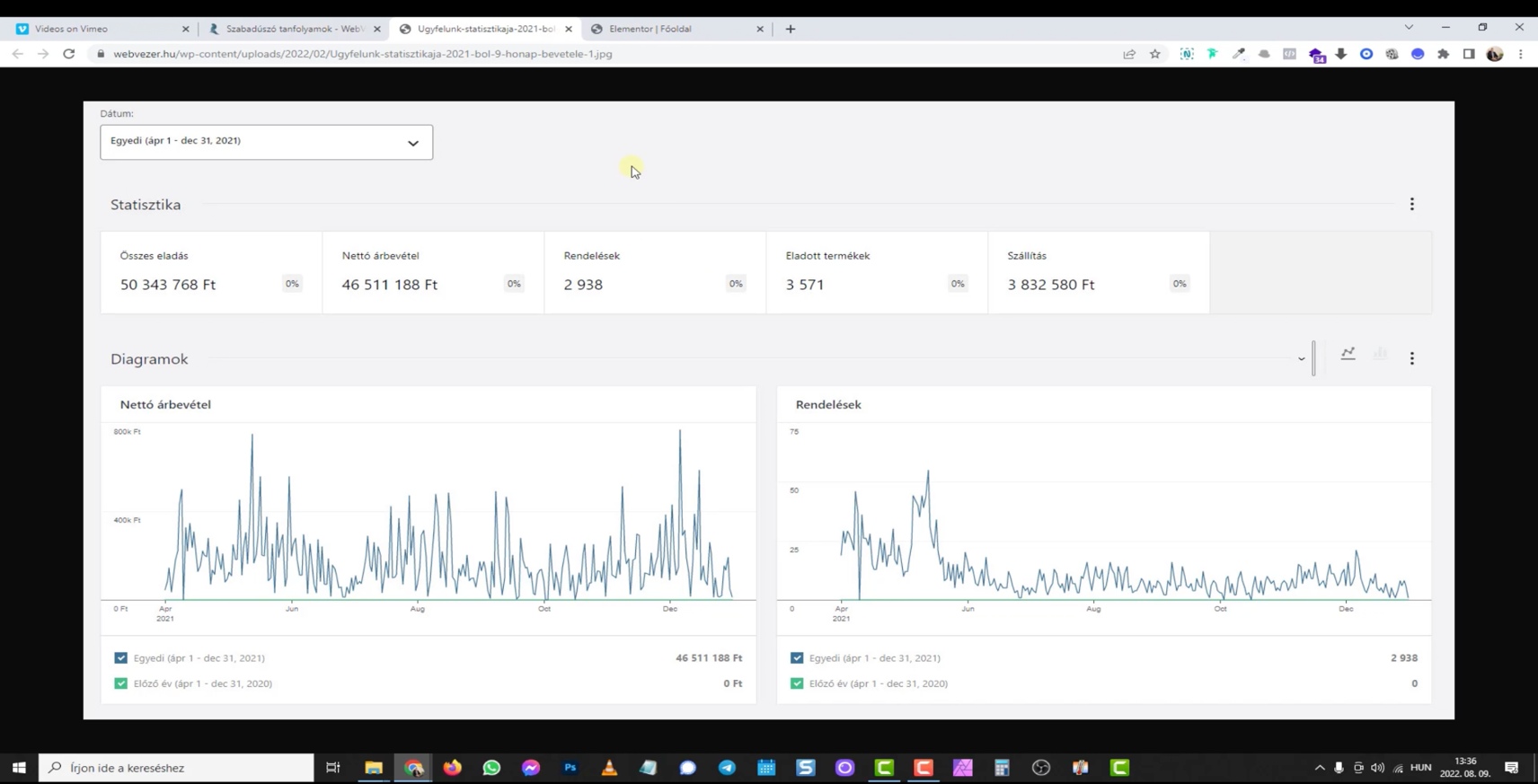
Task: Open the browser tab search chevron
Action: click(1408, 28)
